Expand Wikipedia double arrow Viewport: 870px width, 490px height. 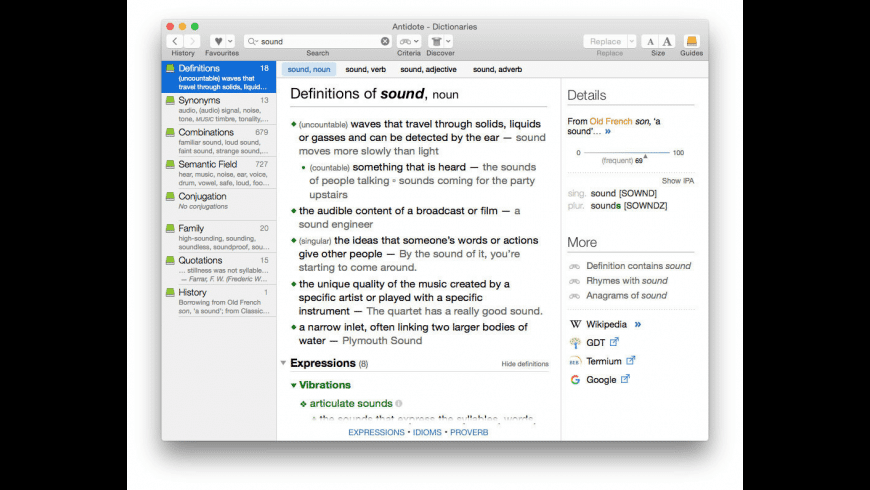coord(638,325)
